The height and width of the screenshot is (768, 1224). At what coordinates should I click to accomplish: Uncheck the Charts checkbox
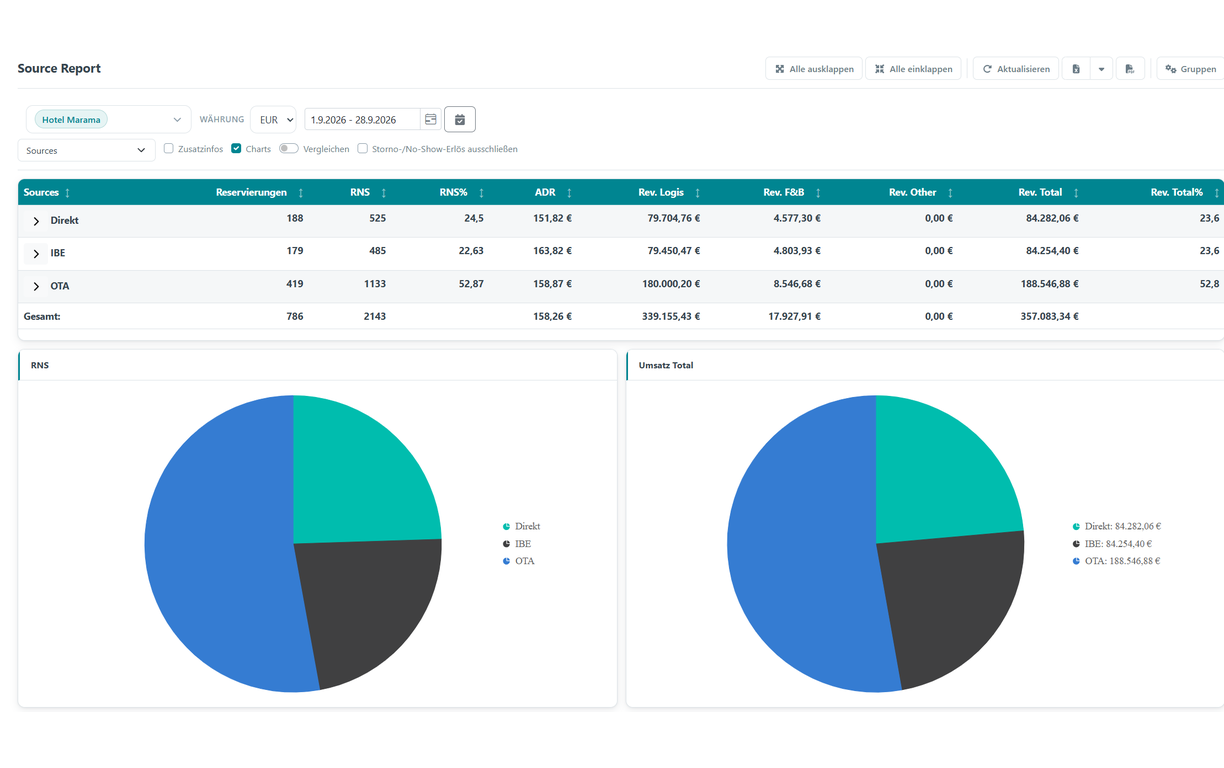tap(236, 149)
